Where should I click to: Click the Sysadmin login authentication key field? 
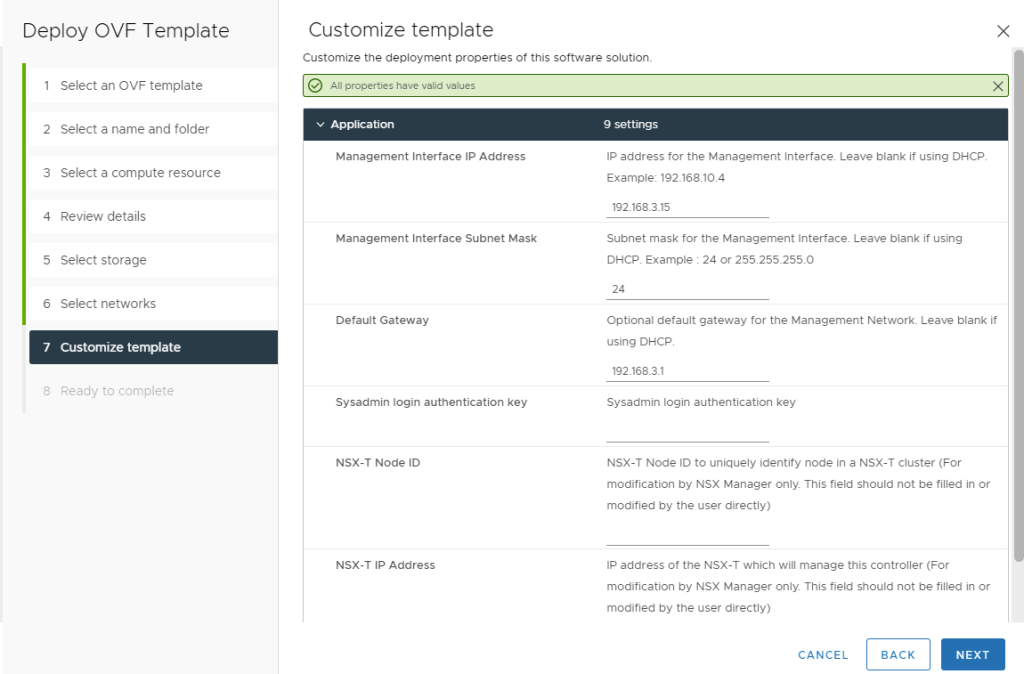pos(687,432)
